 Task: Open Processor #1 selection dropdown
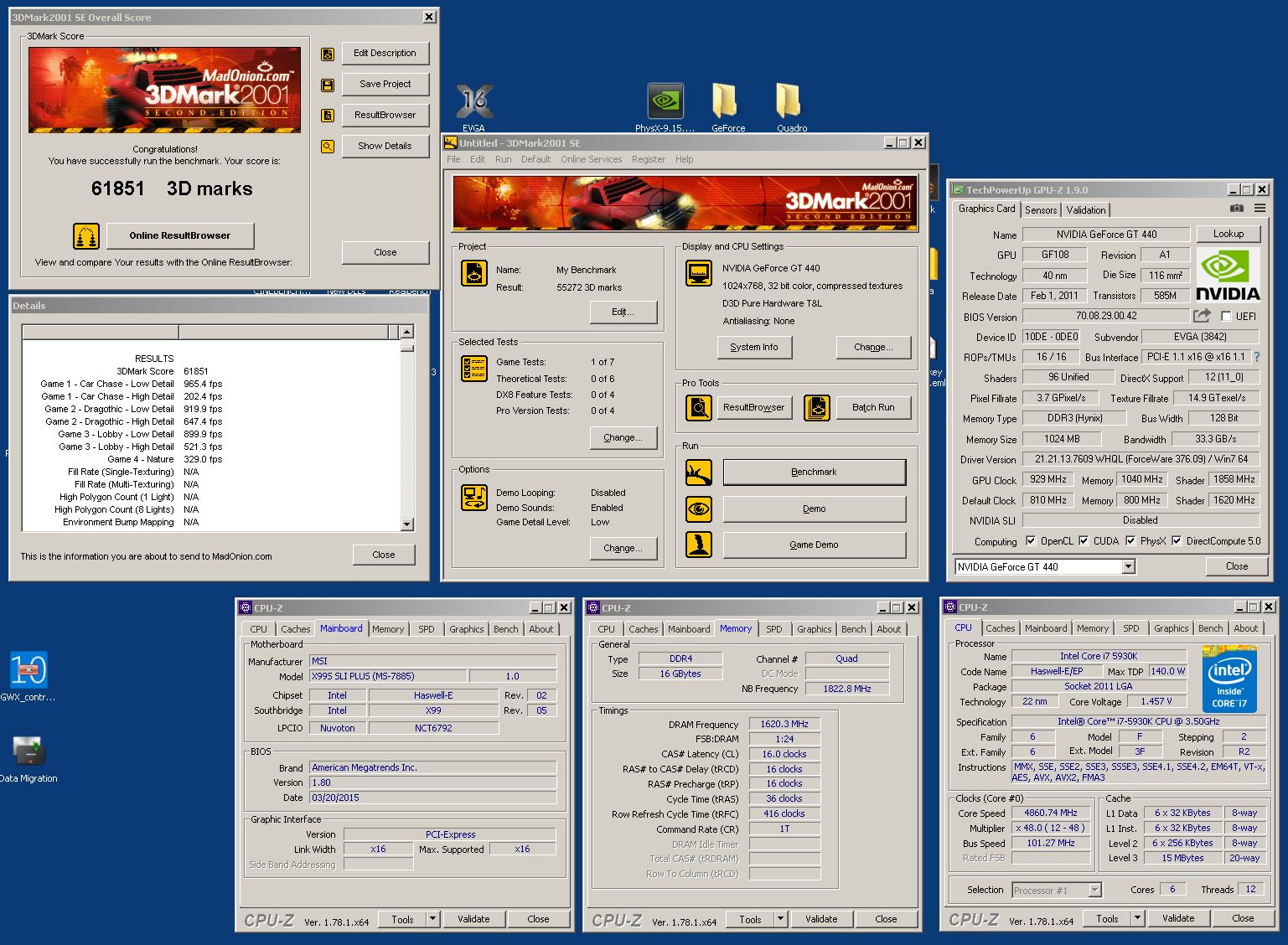point(1094,891)
